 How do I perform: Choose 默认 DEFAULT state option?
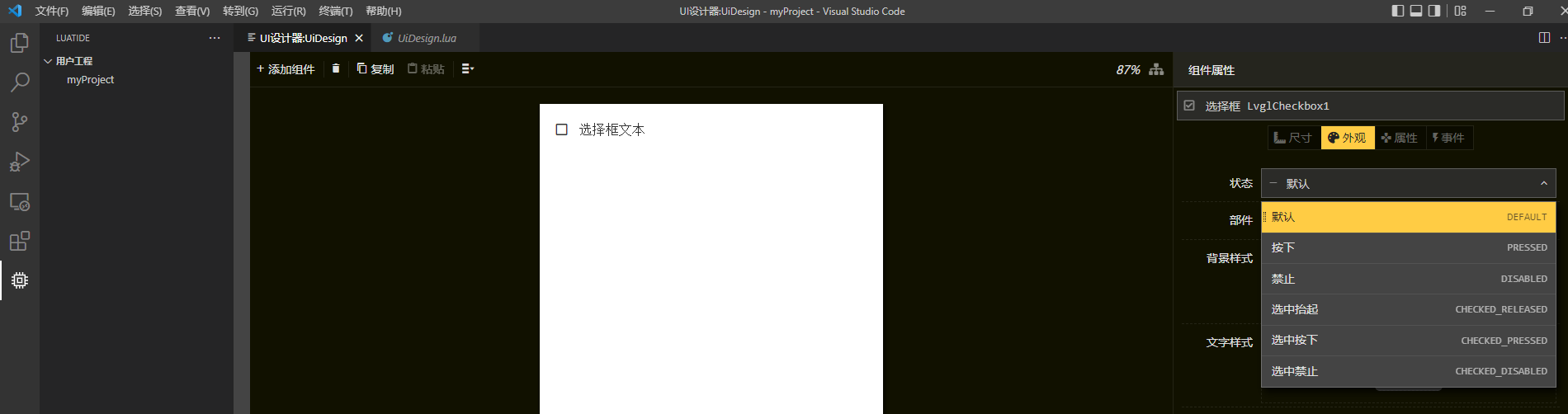[x=1408, y=217]
